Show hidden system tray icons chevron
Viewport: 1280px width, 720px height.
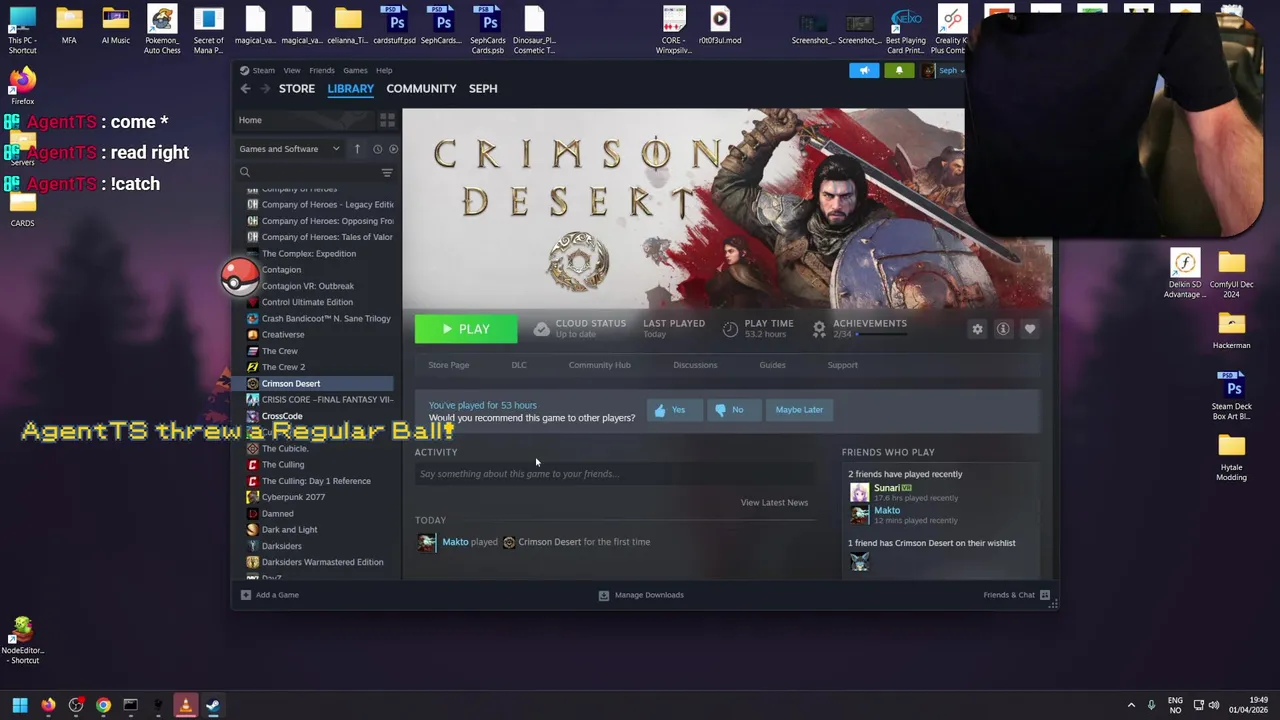1131,706
